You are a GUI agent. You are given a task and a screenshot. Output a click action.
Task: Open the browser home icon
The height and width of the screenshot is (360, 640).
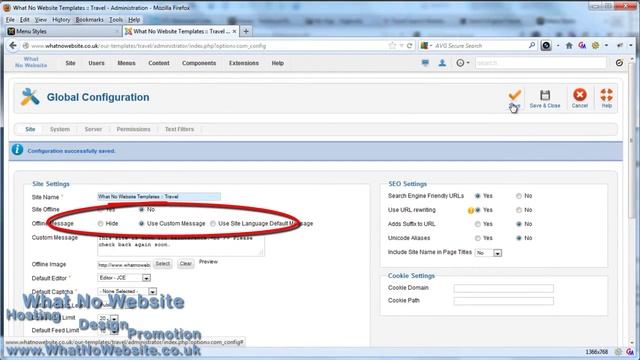(569, 46)
